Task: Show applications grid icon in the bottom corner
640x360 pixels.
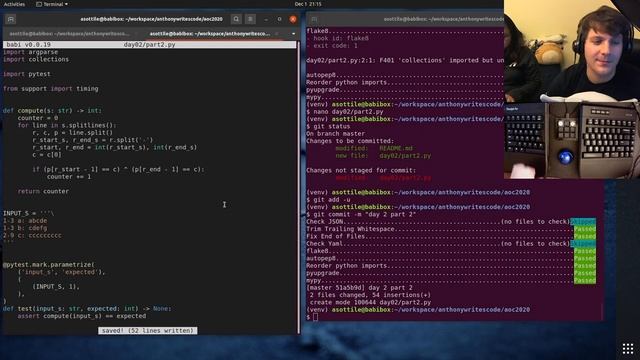Action: tap(628, 349)
